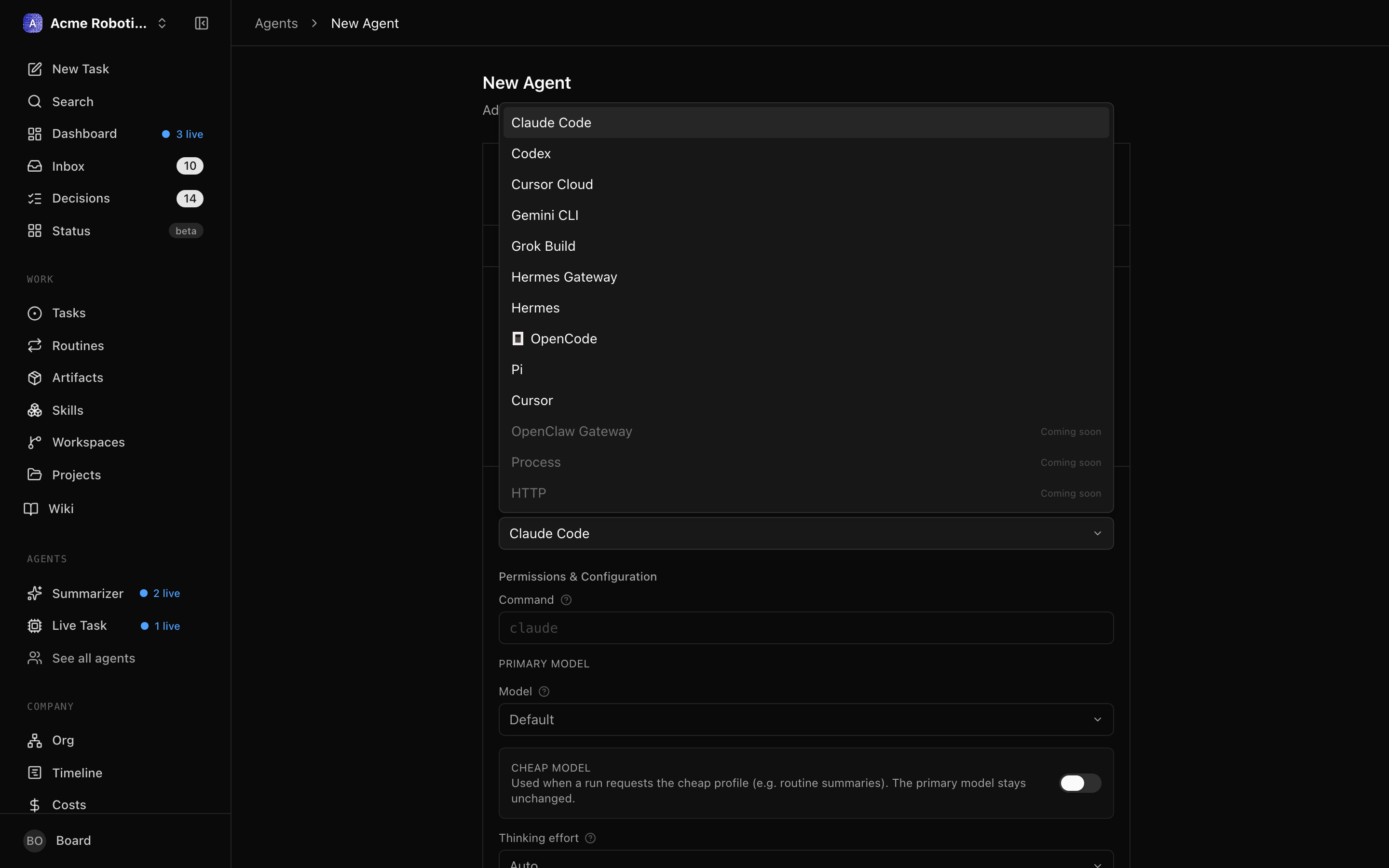Image resolution: width=1389 pixels, height=868 pixels.
Task: Click the Command help question icon
Action: click(x=566, y=600)
